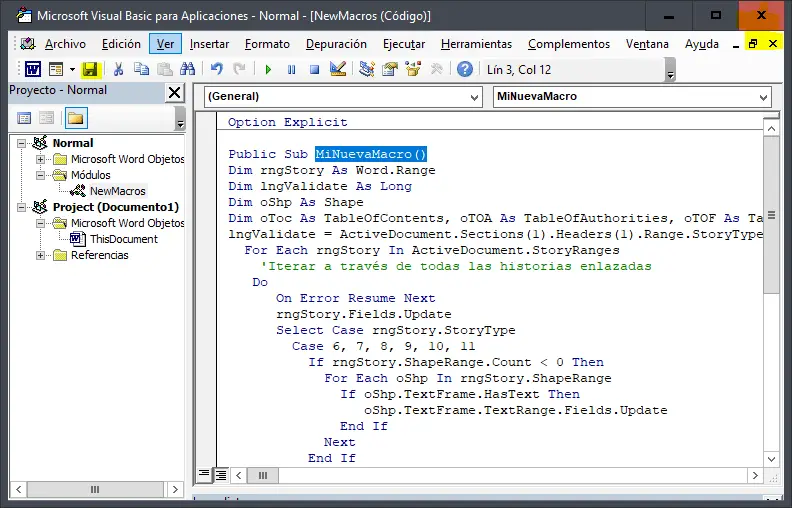Open the Ventana menu
The height and width of the screenshot is (508, 792).
[x=647, y=44]
